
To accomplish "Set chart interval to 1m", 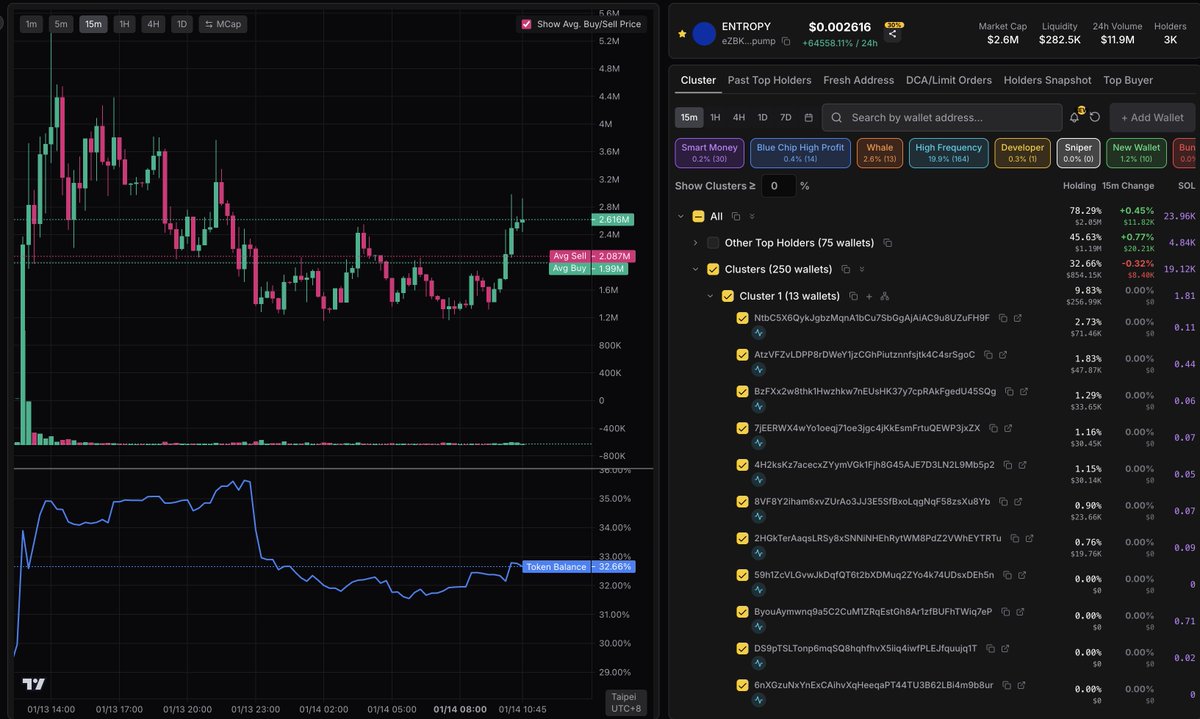I will [x=32, y=24].
